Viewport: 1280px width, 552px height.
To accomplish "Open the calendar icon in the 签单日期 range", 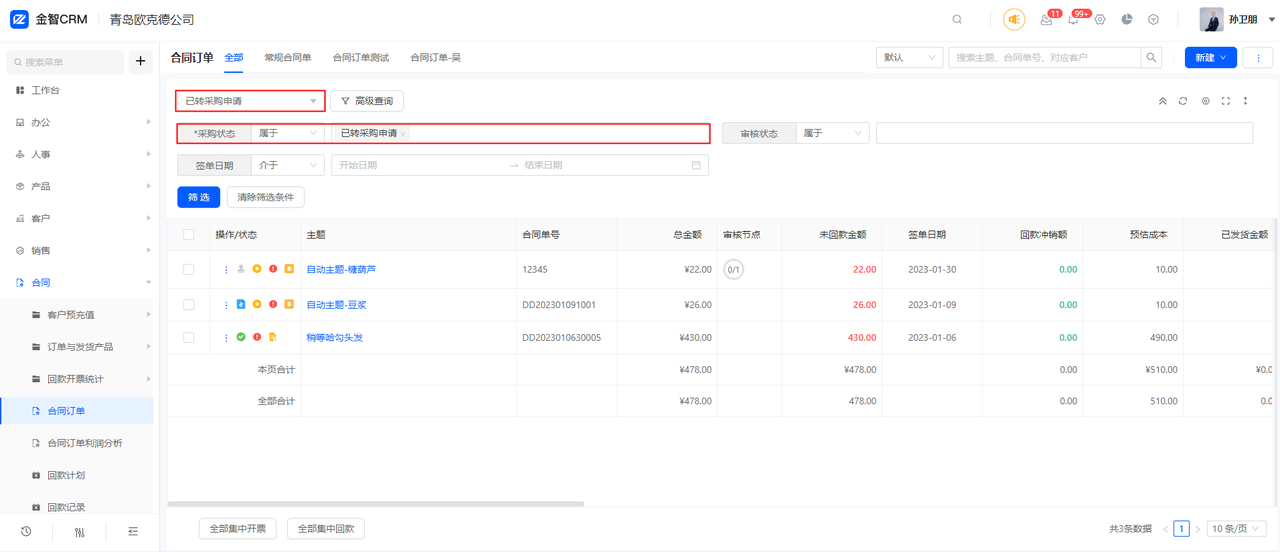I will pos(696,165).
